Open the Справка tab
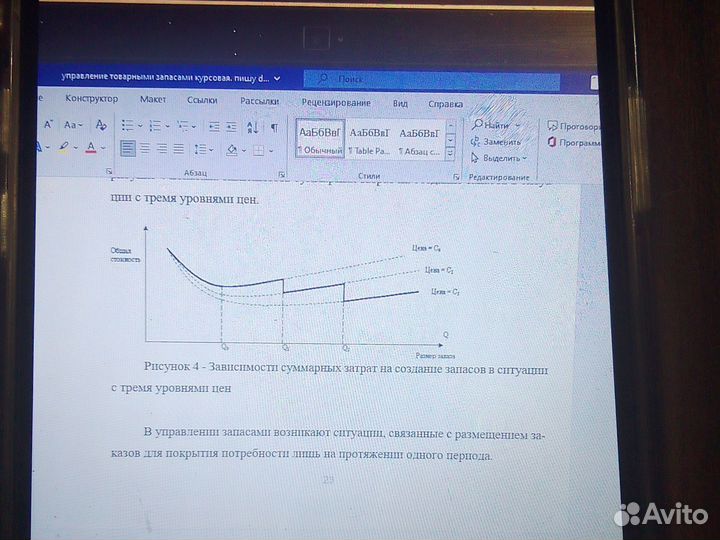Viewport: 720px width, 540px height. pos(445,104)
